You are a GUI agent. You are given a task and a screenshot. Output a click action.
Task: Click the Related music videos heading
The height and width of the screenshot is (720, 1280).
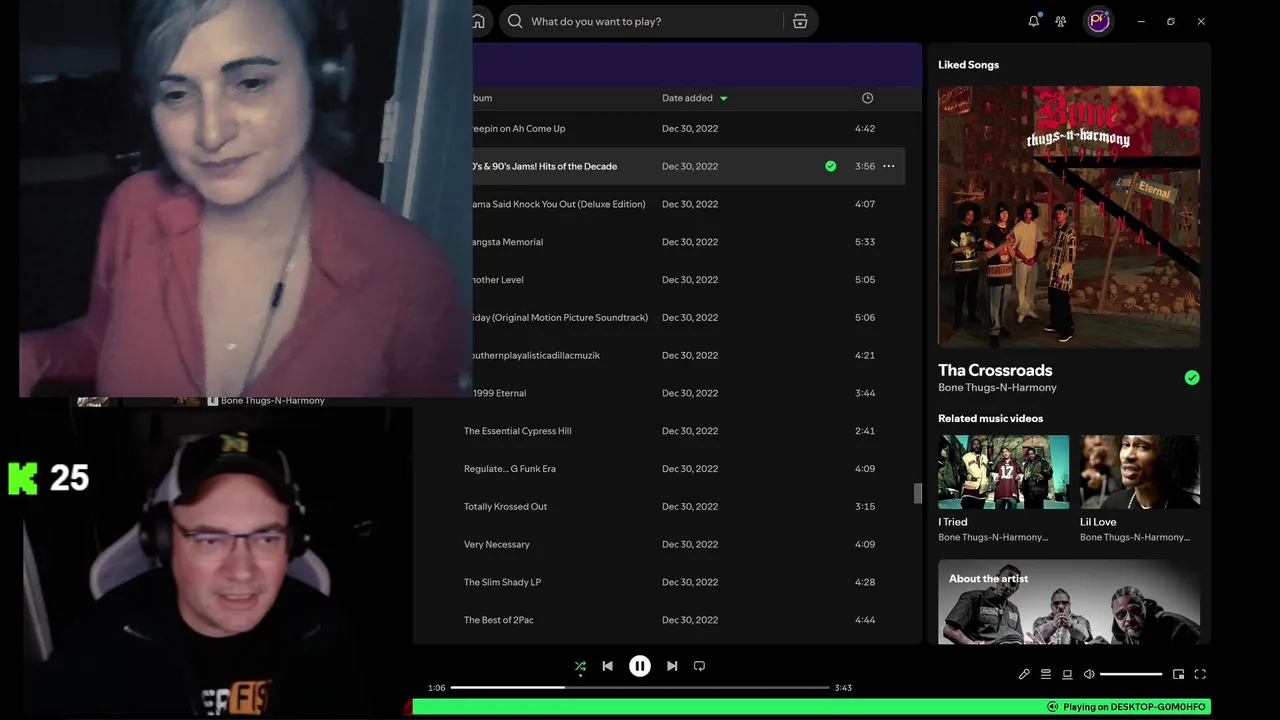[x=990, y=418]
